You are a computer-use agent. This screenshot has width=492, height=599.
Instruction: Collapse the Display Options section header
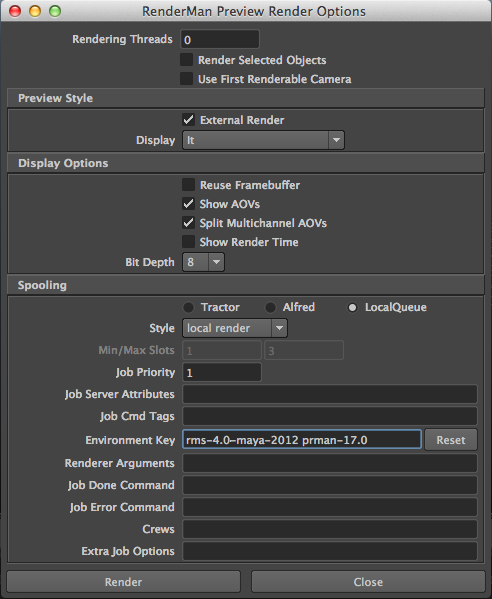(x=246, y=163)
